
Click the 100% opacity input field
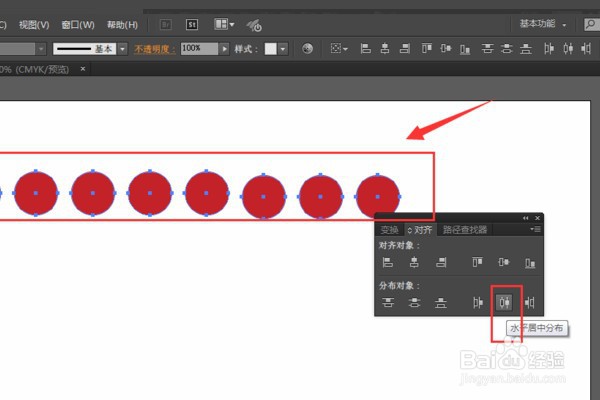click(199, 49)
